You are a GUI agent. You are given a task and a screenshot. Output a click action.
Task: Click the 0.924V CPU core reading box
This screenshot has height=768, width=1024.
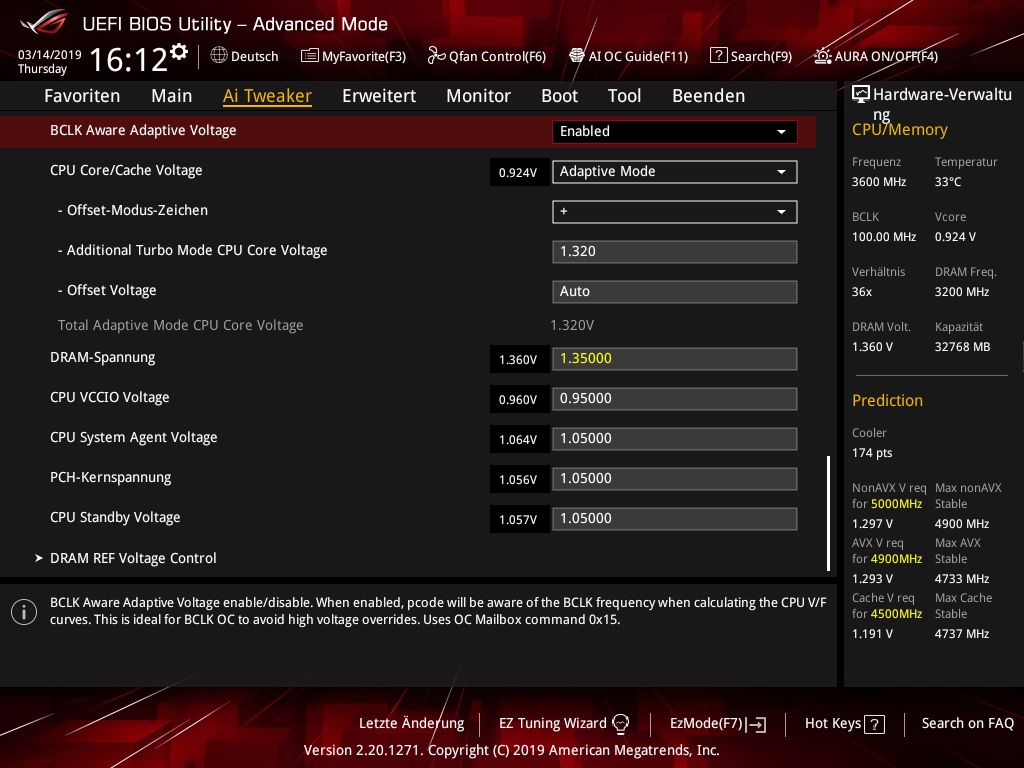(x=518, y=172)
